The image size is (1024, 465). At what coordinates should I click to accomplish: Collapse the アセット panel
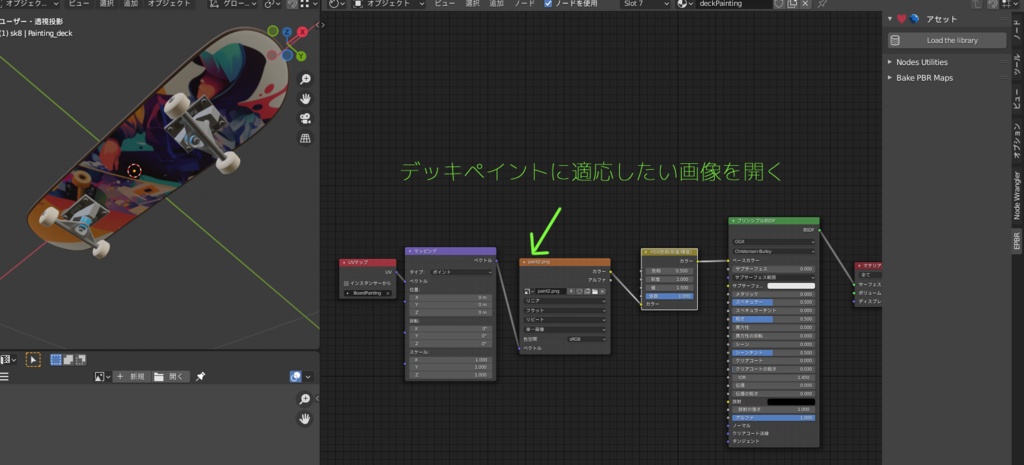(x=890, y=19)
